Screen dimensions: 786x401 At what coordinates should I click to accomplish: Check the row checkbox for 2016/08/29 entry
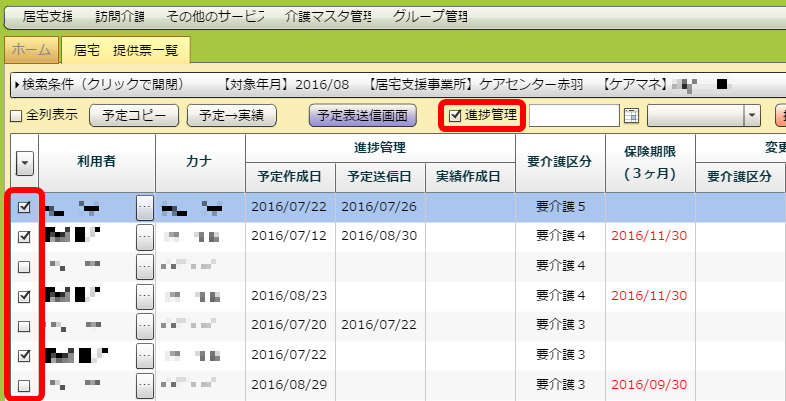coord(25,385)
